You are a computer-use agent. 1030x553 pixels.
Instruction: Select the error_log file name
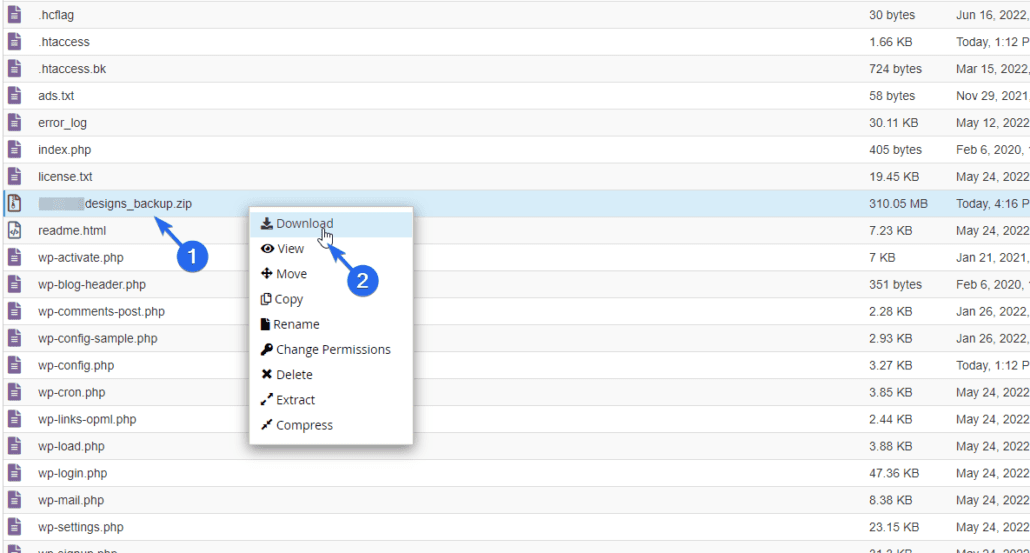point(62,123)
